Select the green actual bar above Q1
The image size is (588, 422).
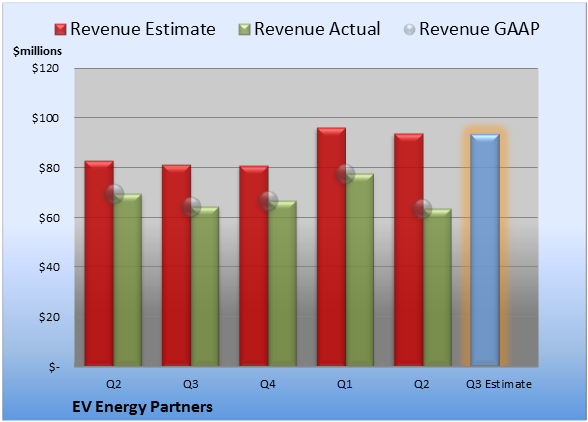click(x=360, y=270)
